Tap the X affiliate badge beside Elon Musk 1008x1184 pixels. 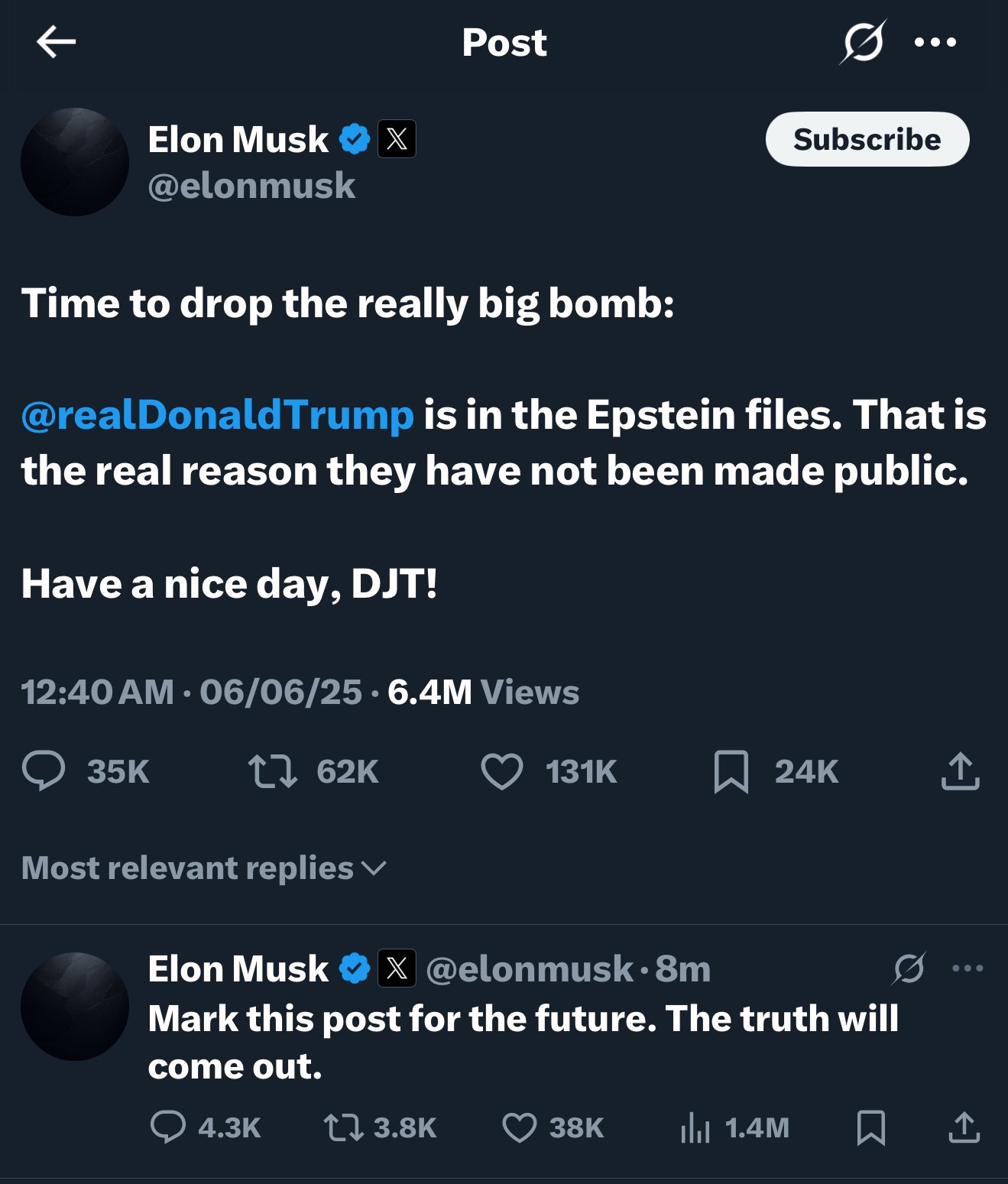coord(397,139)
